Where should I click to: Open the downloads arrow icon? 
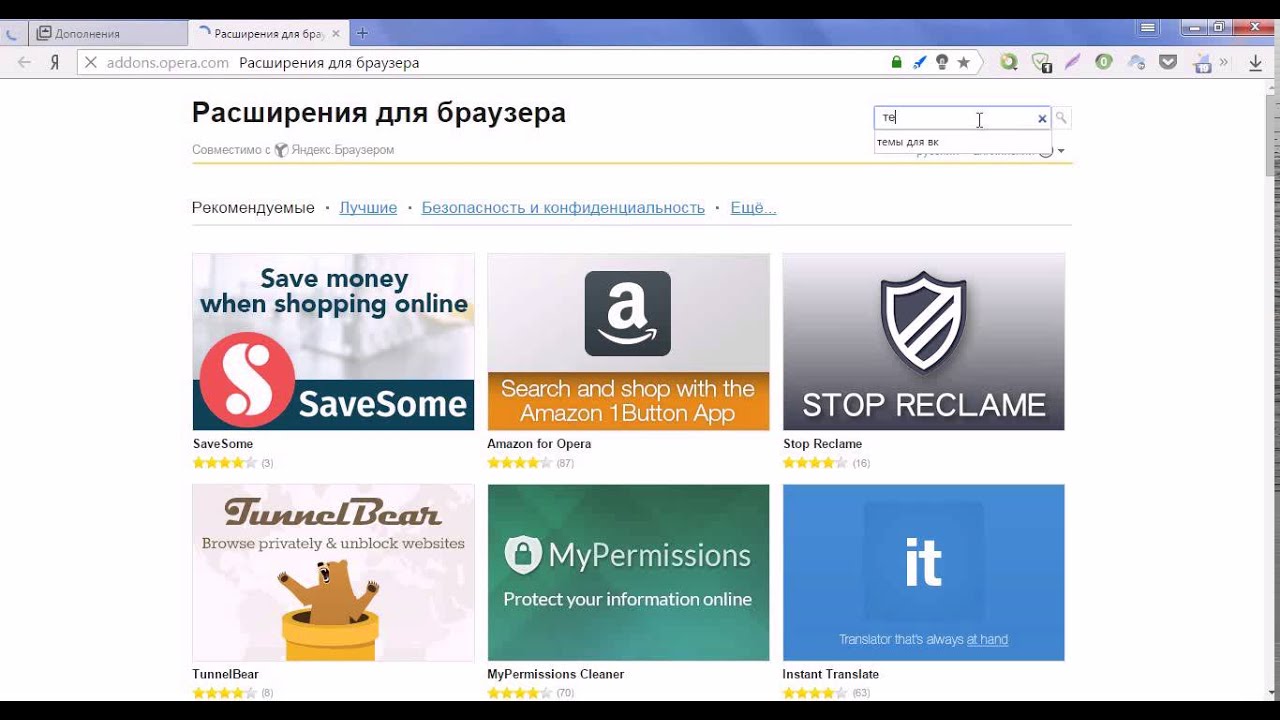(x=1256, y=63)
